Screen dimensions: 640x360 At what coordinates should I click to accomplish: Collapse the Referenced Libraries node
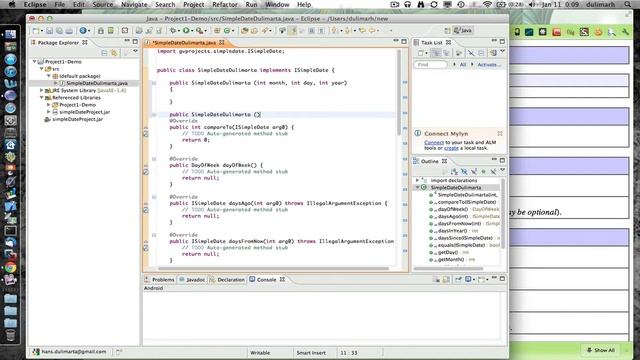(x=42, y=98)
